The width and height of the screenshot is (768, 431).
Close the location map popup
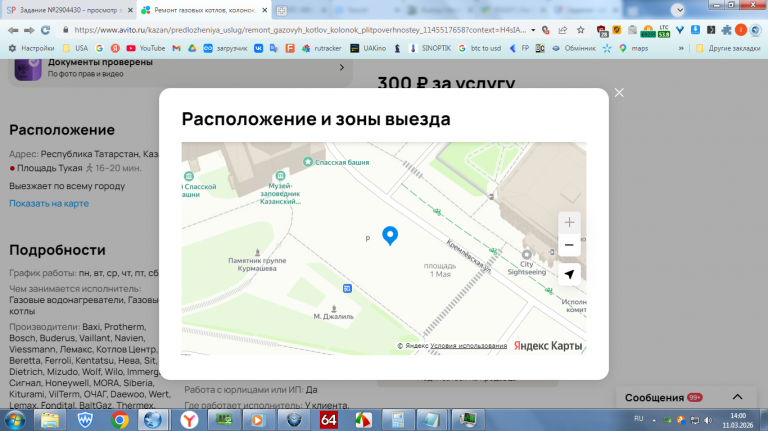point(619,93)
